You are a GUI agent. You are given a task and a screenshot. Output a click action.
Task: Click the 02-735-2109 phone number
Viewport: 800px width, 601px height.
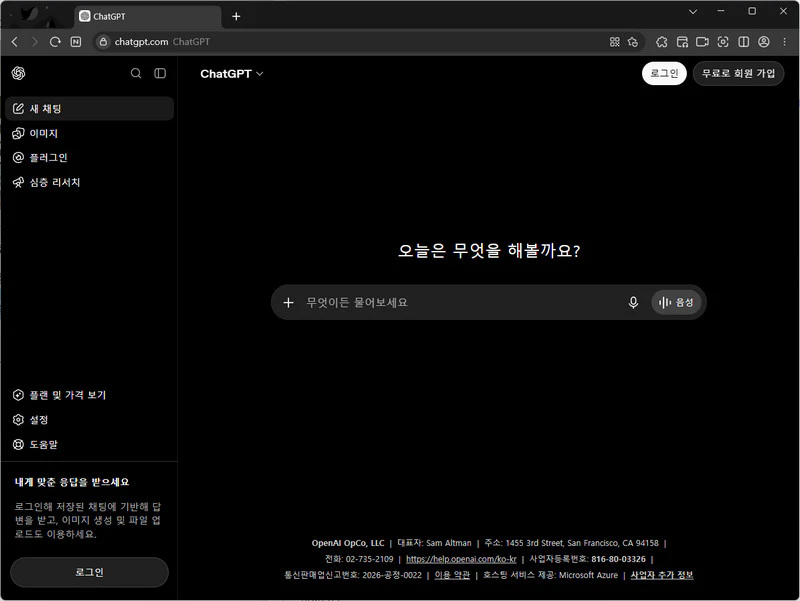pyautogui.click(x=369, y=559)
